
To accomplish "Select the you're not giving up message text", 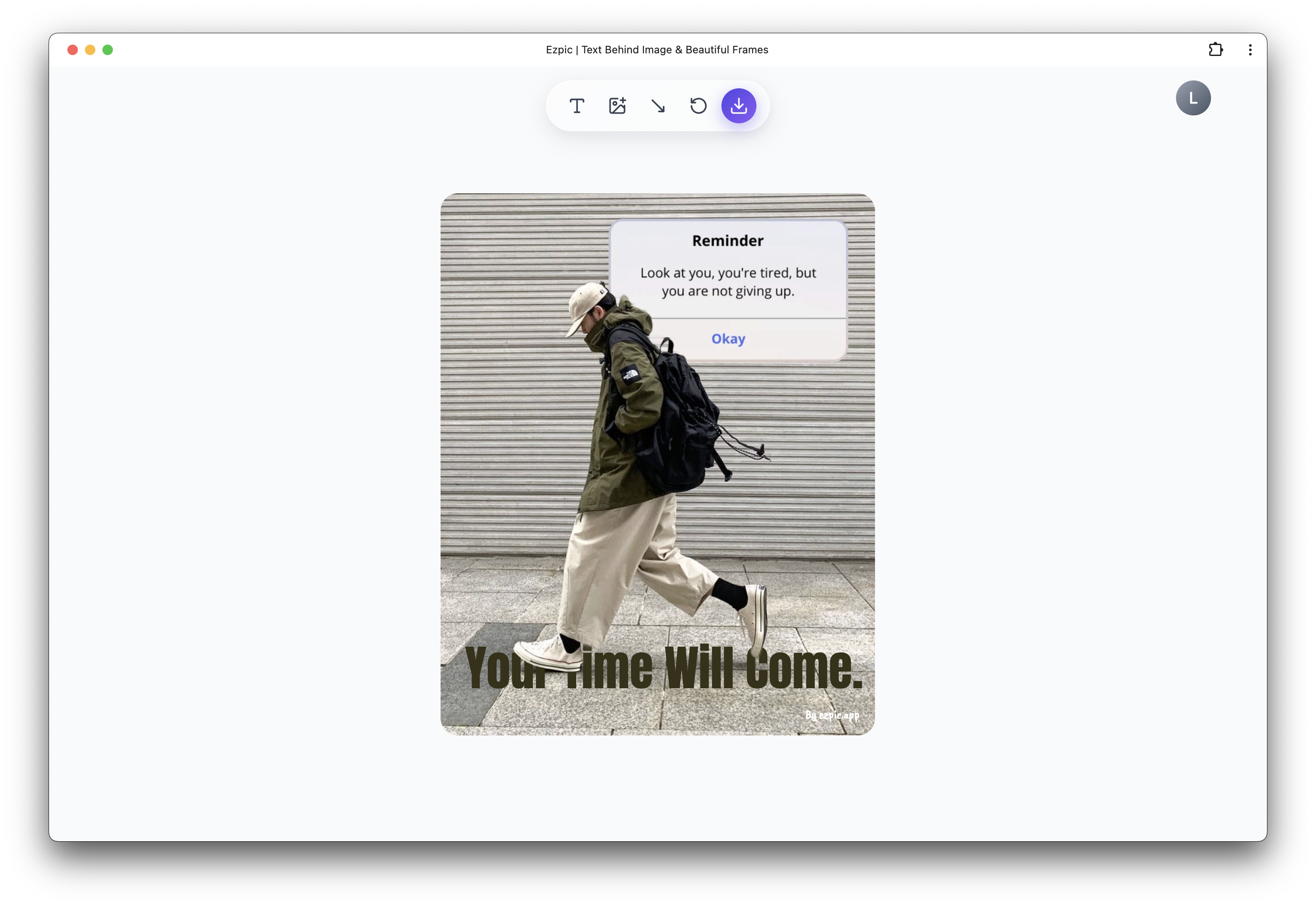I will pos(728,282).
